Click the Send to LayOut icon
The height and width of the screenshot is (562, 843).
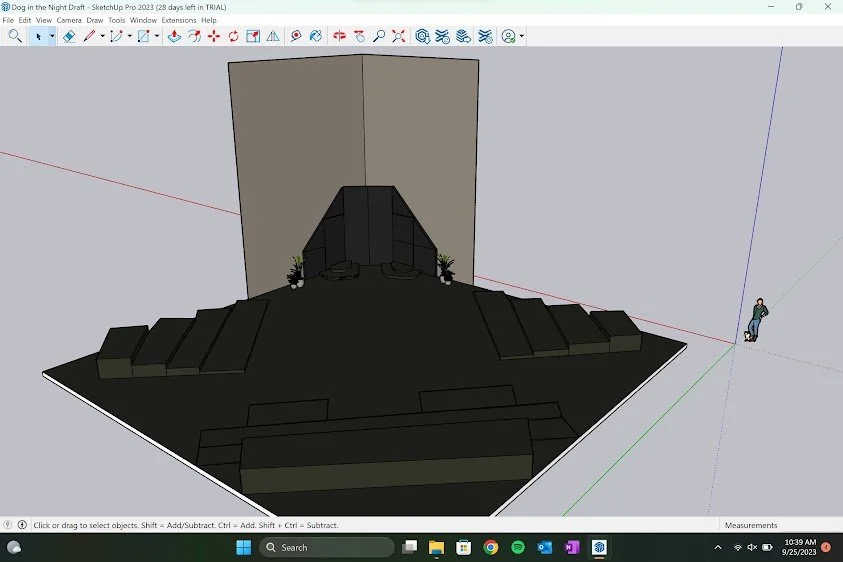point(463,36)
